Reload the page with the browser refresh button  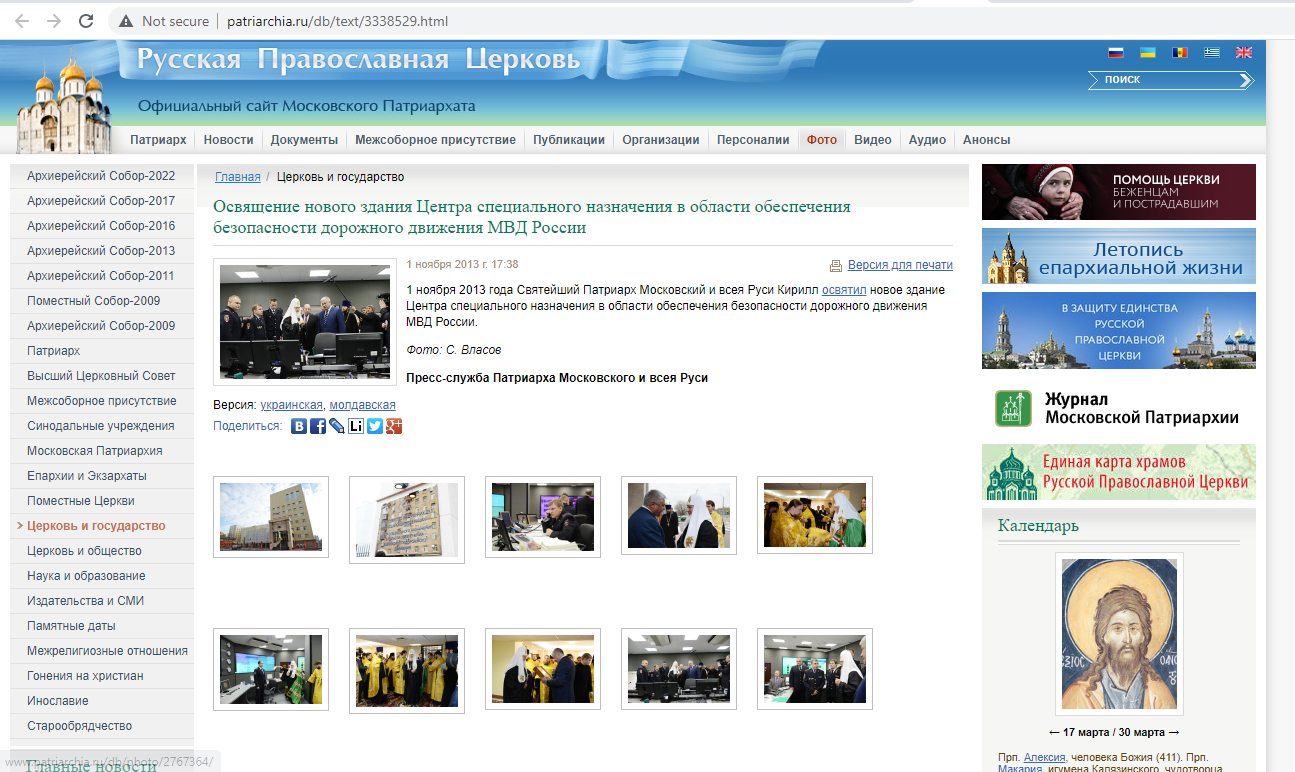tap(86, 21)
